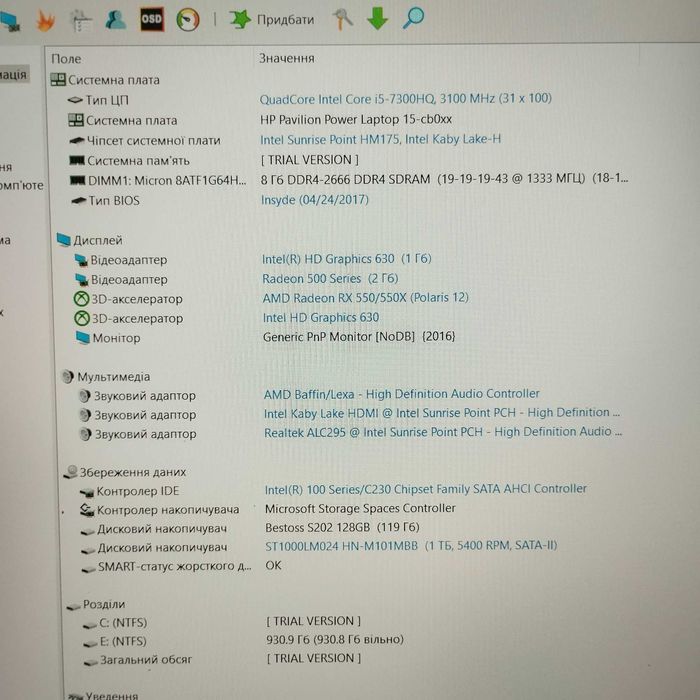Open the ST1000LM024 HN-M101MBB drive link
The image size is (700, 700).
coord(411,546)
